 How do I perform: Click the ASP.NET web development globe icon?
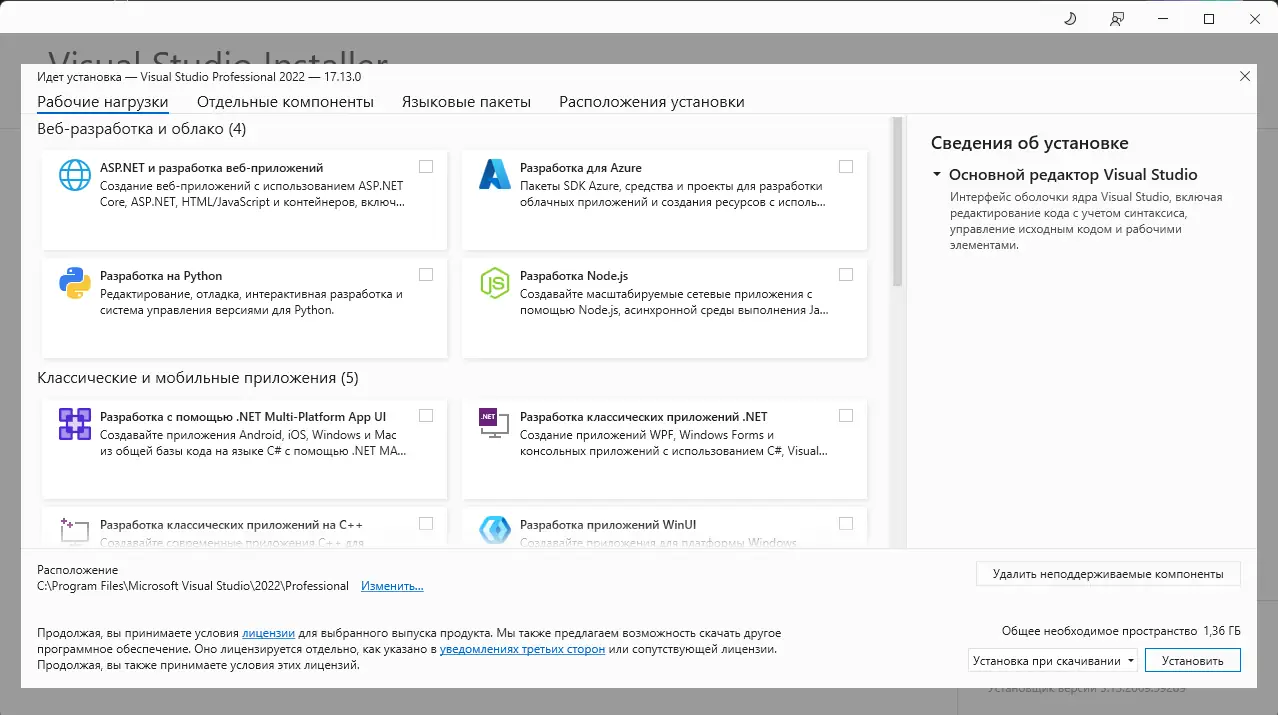pos(73,175)
